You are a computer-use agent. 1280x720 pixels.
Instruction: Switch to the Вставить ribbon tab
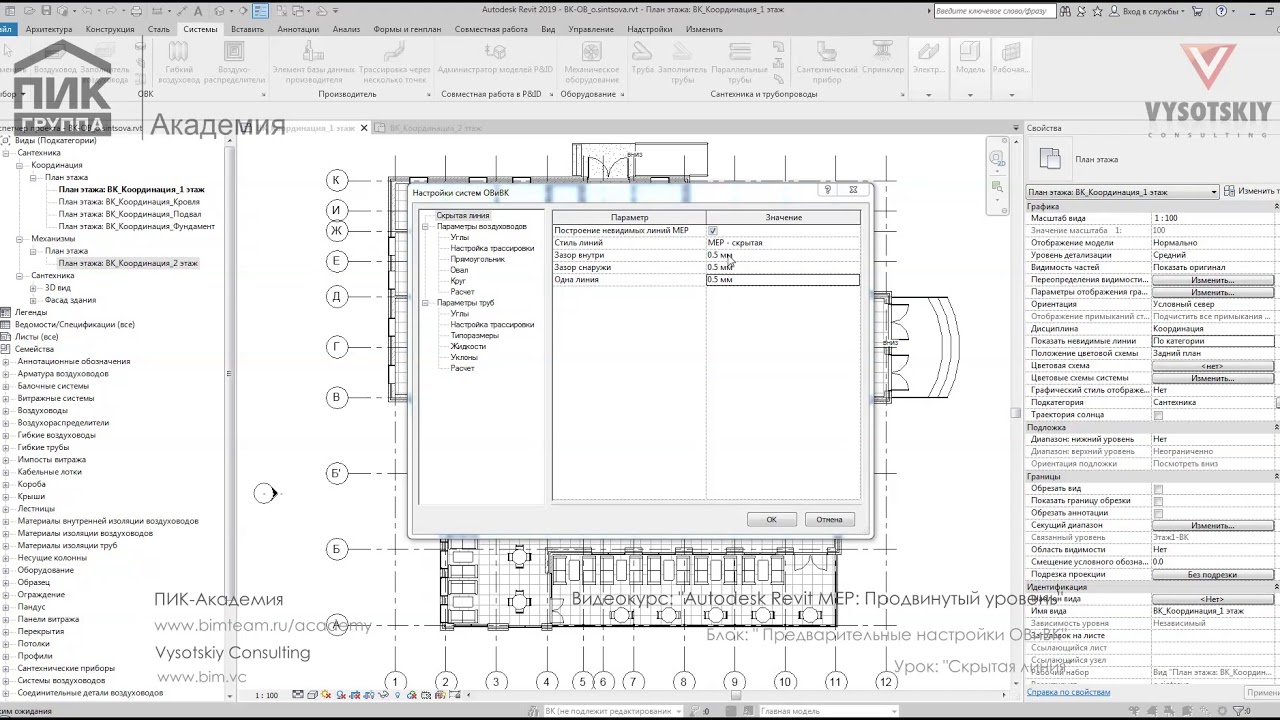(x=247, y=29)
